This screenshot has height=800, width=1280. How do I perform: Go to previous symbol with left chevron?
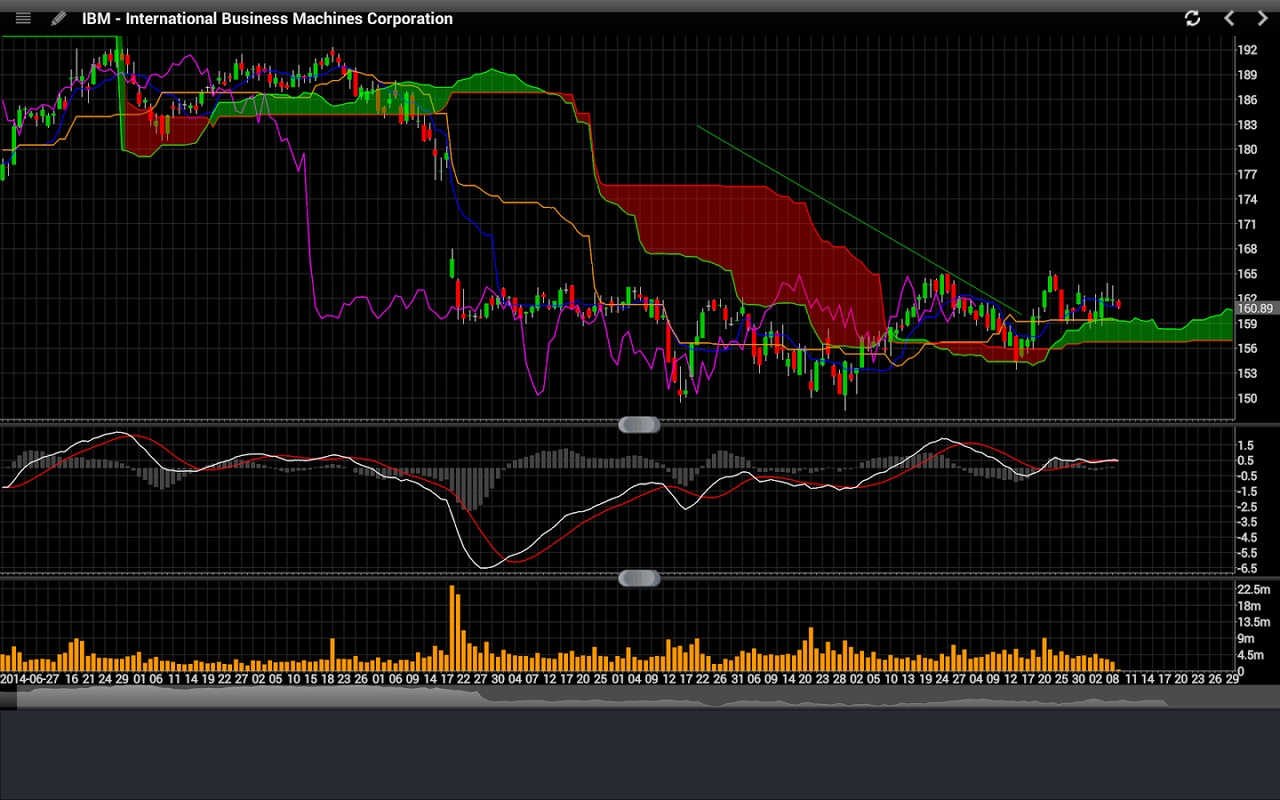pyautogui.click(x=1229, y=18)
